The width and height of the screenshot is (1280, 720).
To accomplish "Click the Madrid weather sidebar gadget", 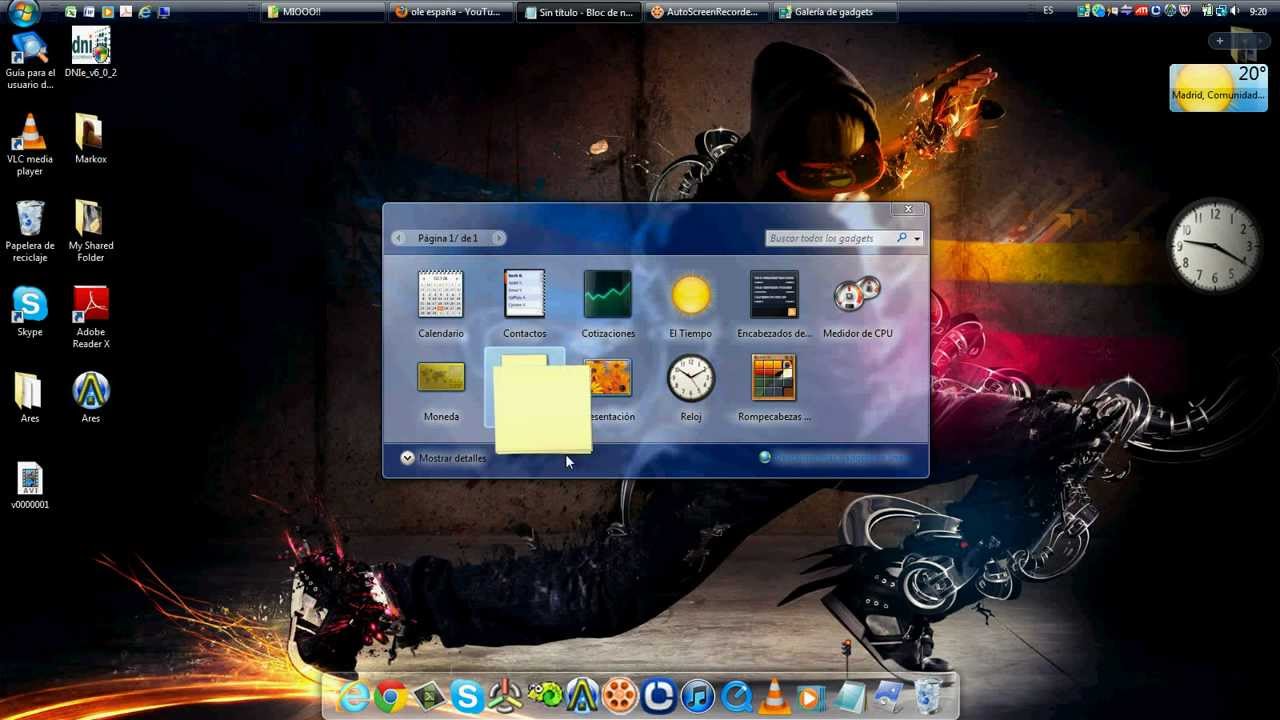I will [x=1218, y=88].
